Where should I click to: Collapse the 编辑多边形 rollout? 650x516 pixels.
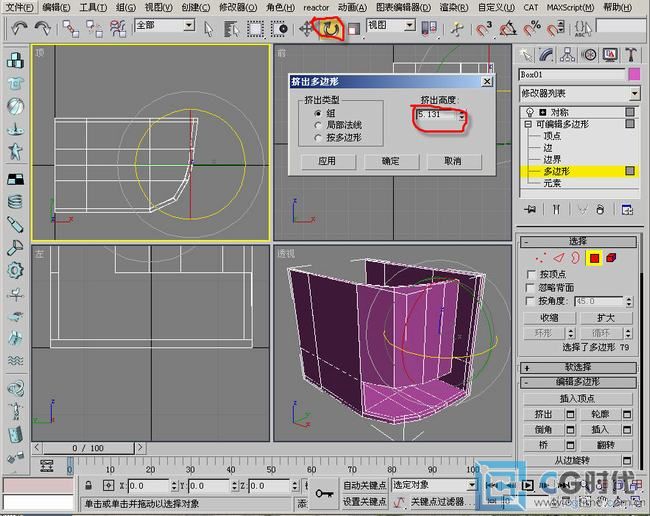click(x=578, y=382)
